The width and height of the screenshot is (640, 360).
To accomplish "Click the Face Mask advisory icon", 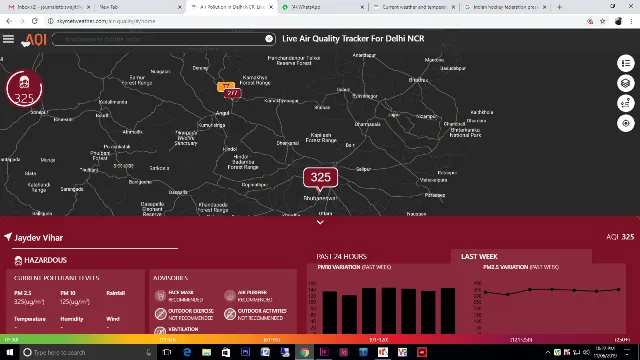I will 160,295.
